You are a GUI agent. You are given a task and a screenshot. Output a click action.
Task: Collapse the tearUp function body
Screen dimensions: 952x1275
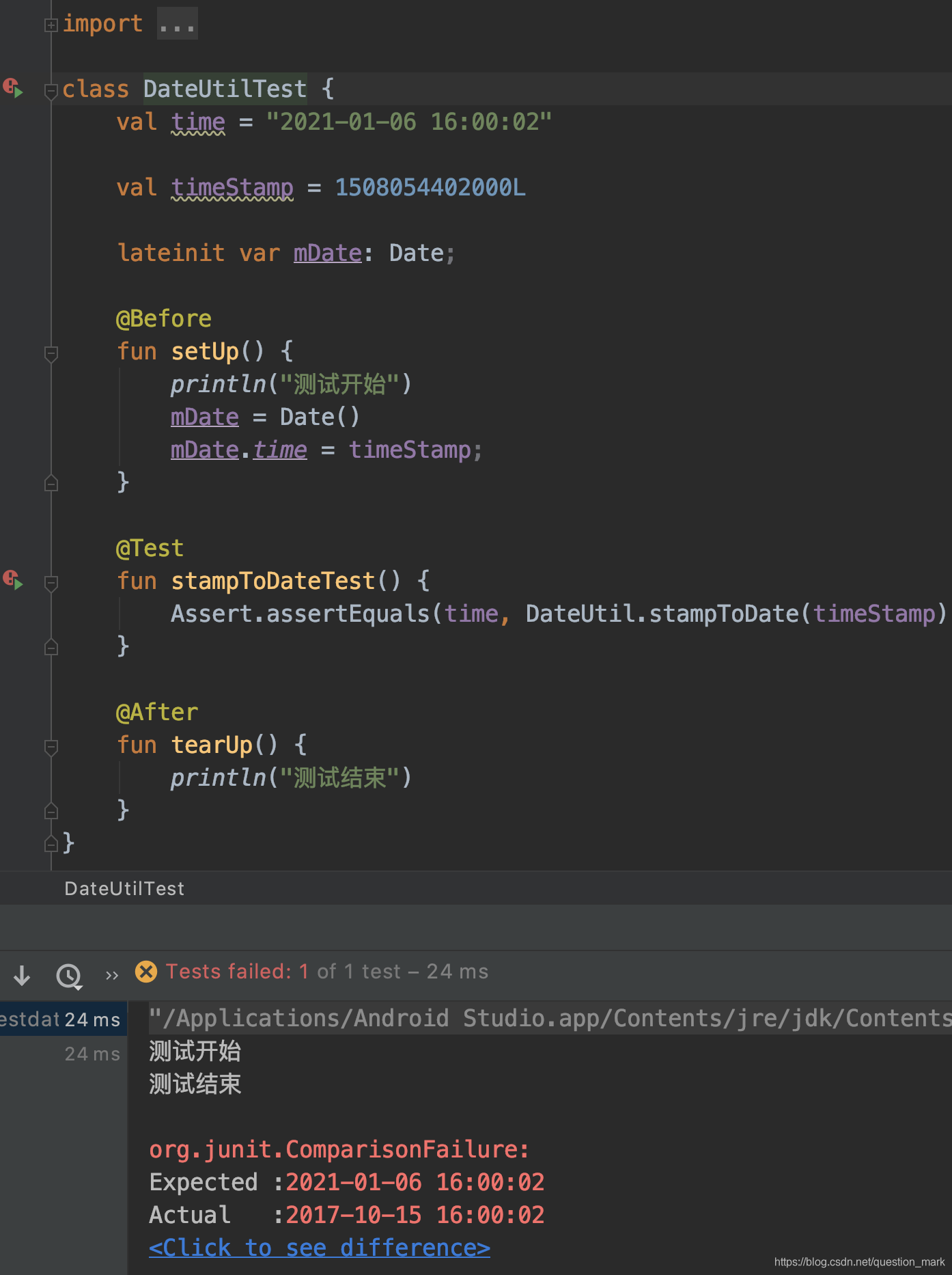click(51, 747)
